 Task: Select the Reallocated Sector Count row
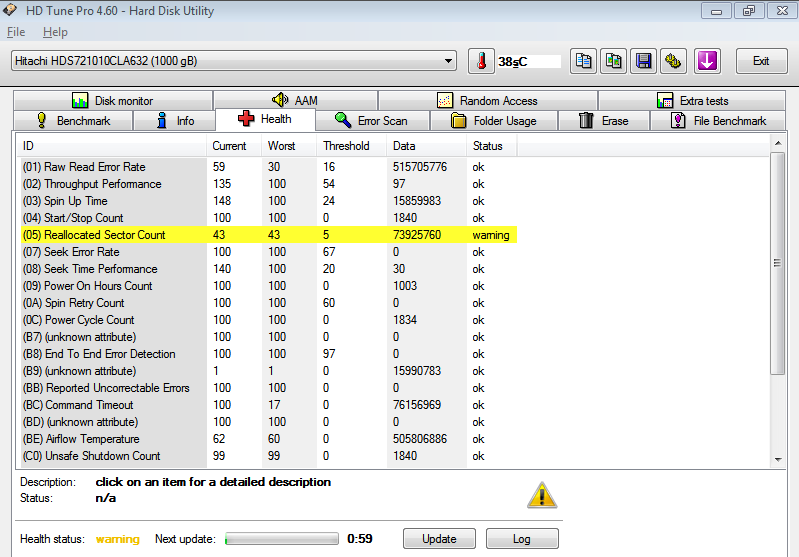269,235
